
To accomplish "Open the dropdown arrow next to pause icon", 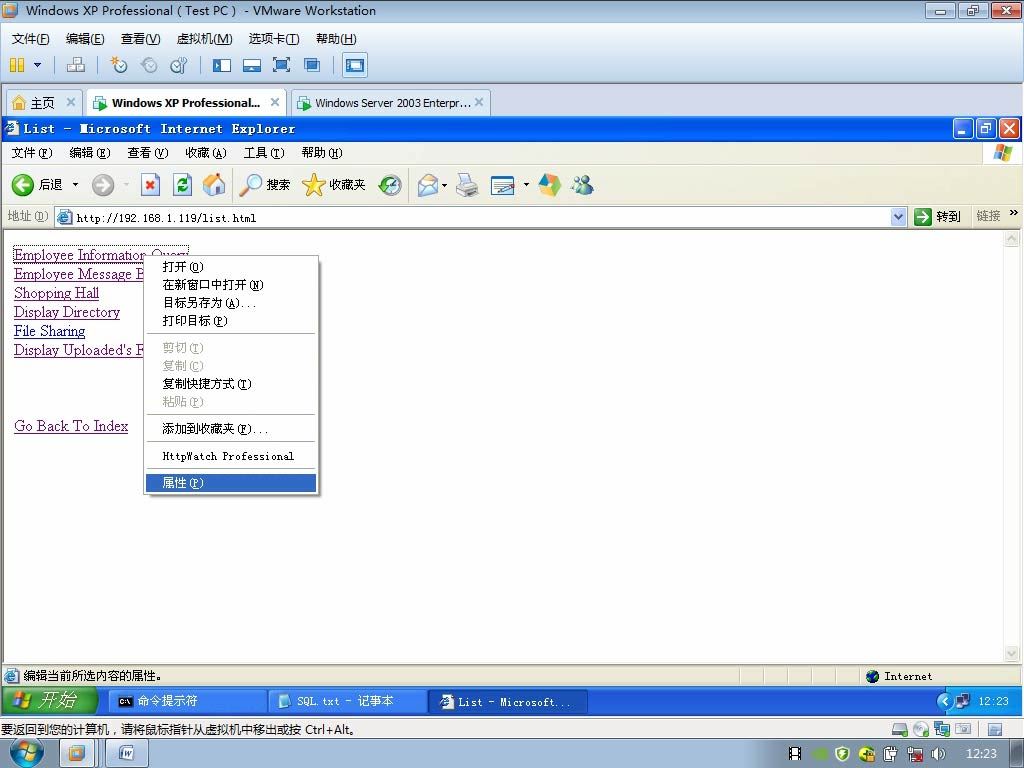I will (37, 65).
